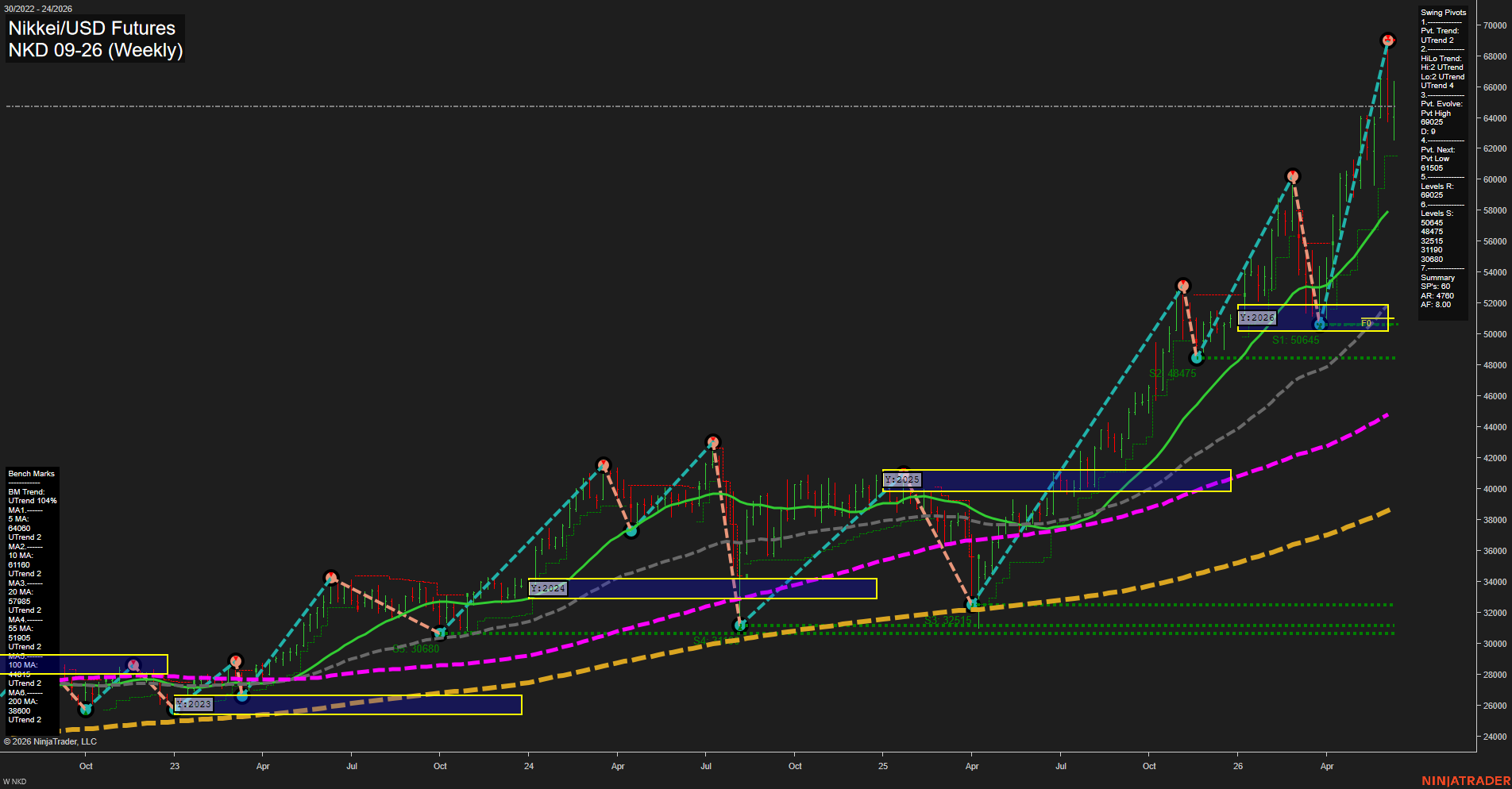Click the 20 MA: label in Bench Marks
The height and width of the screenshot is (789, 1512).
[21, 592]
